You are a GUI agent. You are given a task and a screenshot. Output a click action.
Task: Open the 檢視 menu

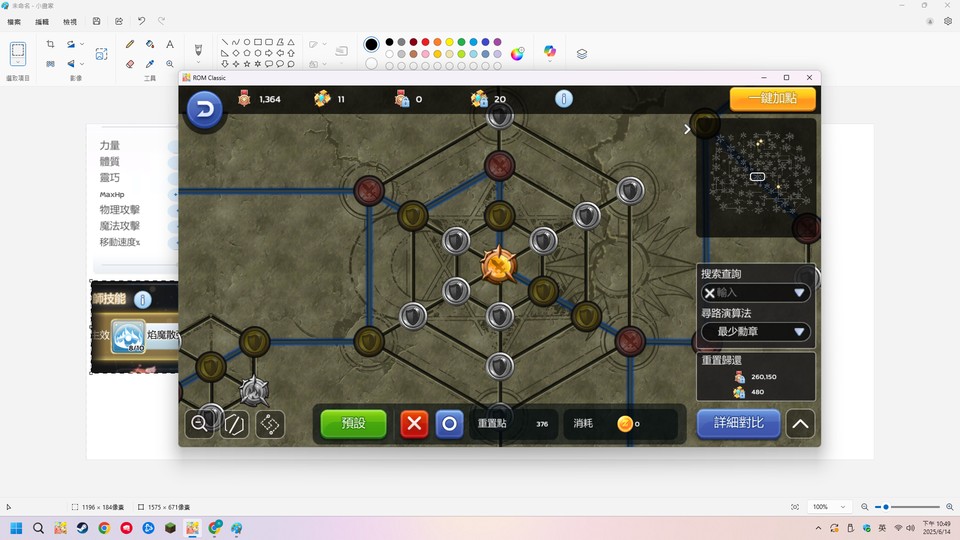pyautogui.click(x=70, y=21)
